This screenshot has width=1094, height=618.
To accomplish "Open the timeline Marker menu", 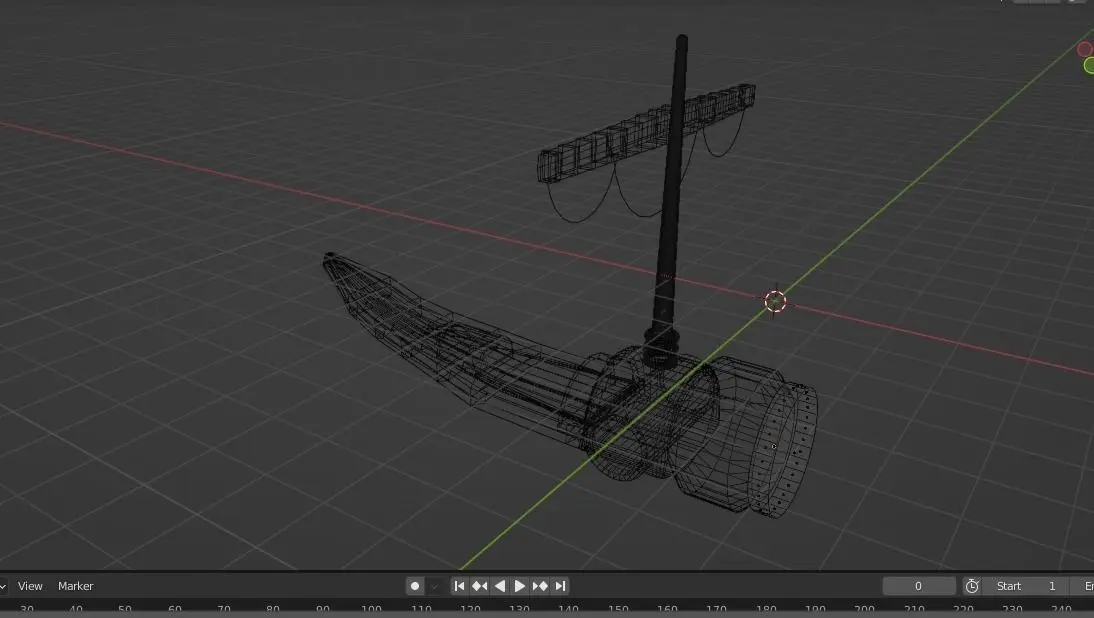I will (75, 586).
